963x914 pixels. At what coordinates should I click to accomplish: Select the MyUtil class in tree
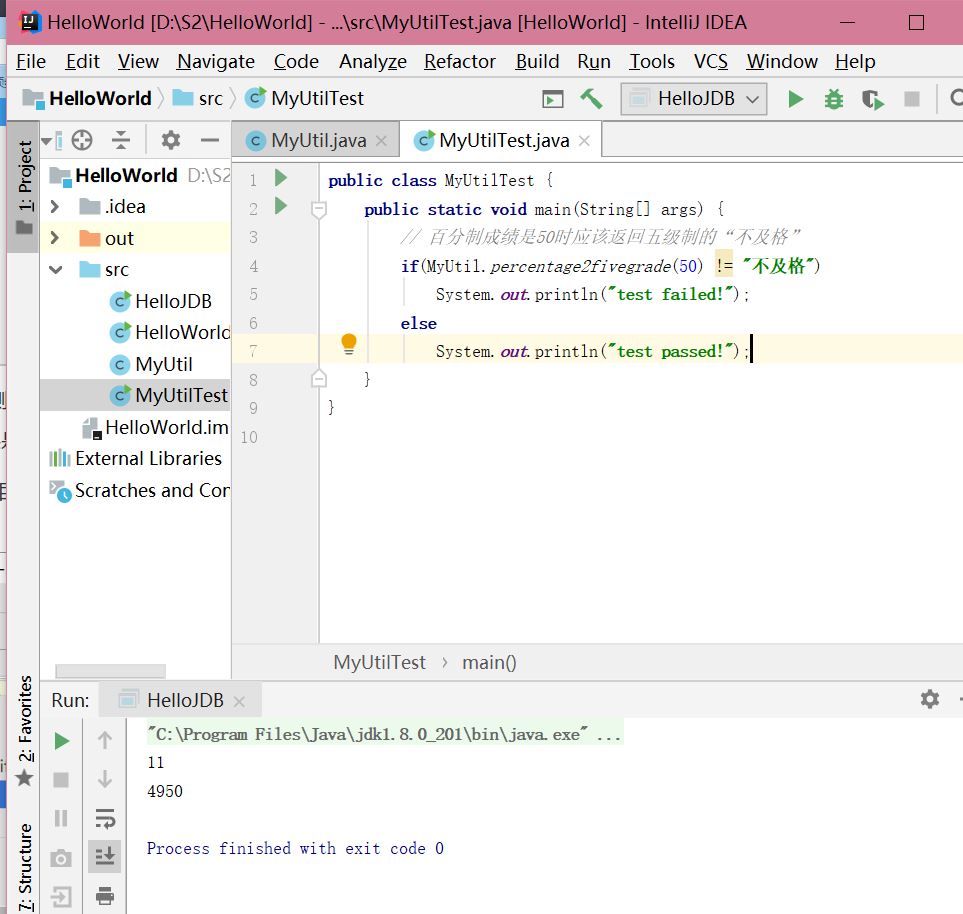click(151, 364)
